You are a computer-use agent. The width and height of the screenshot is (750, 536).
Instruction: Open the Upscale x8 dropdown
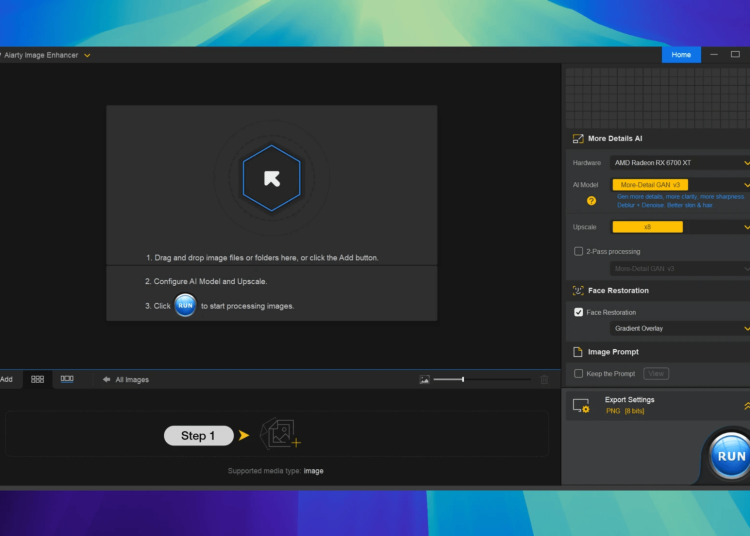click(x=680, y=227)
